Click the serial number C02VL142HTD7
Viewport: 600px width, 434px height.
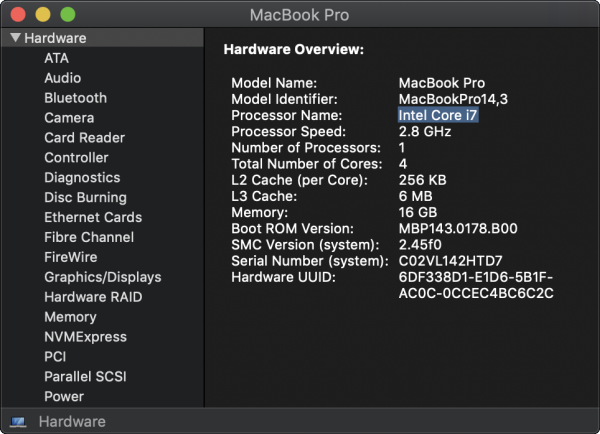tap(450, 261)
